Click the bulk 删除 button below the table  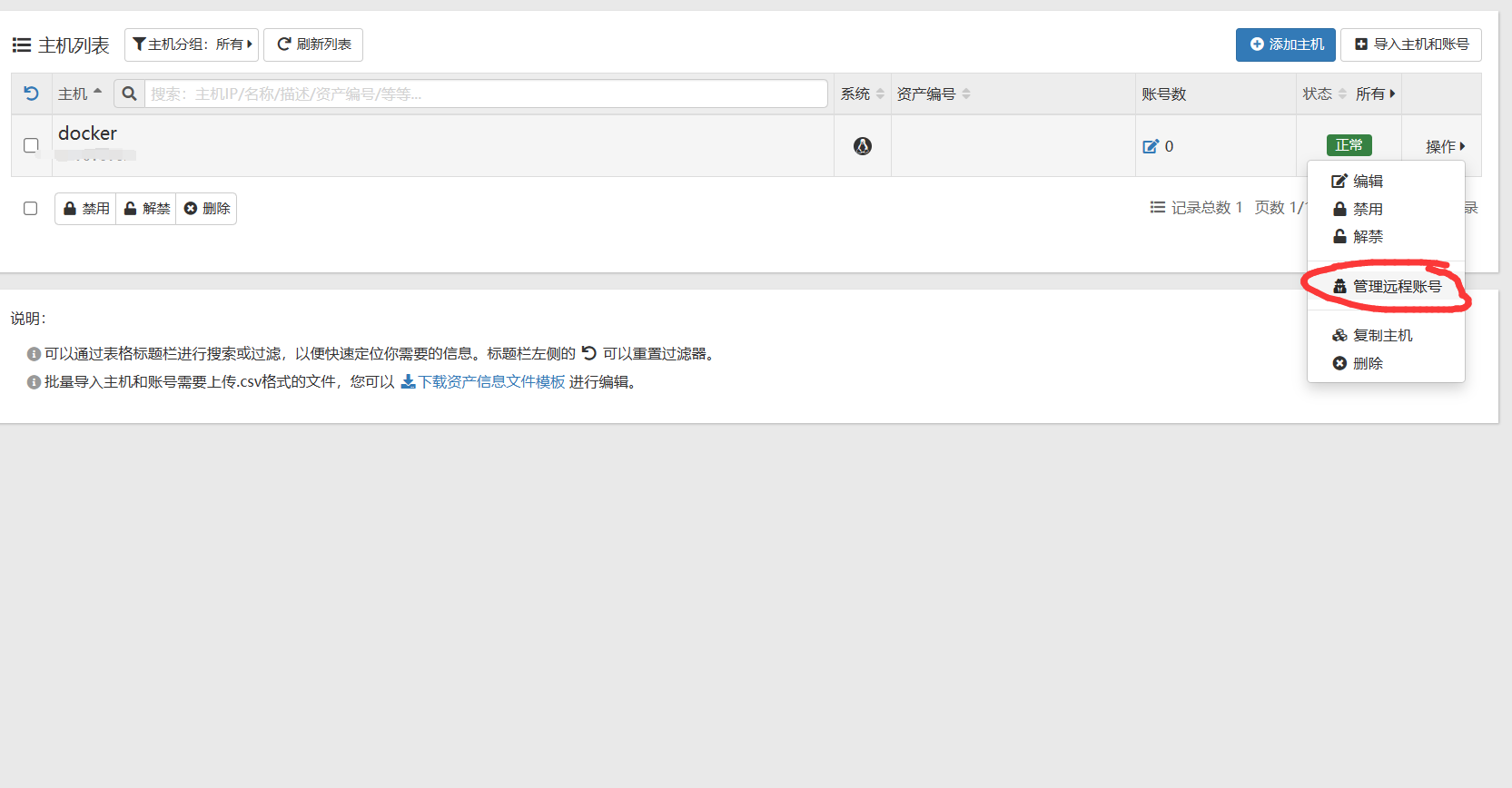[206, 209]
